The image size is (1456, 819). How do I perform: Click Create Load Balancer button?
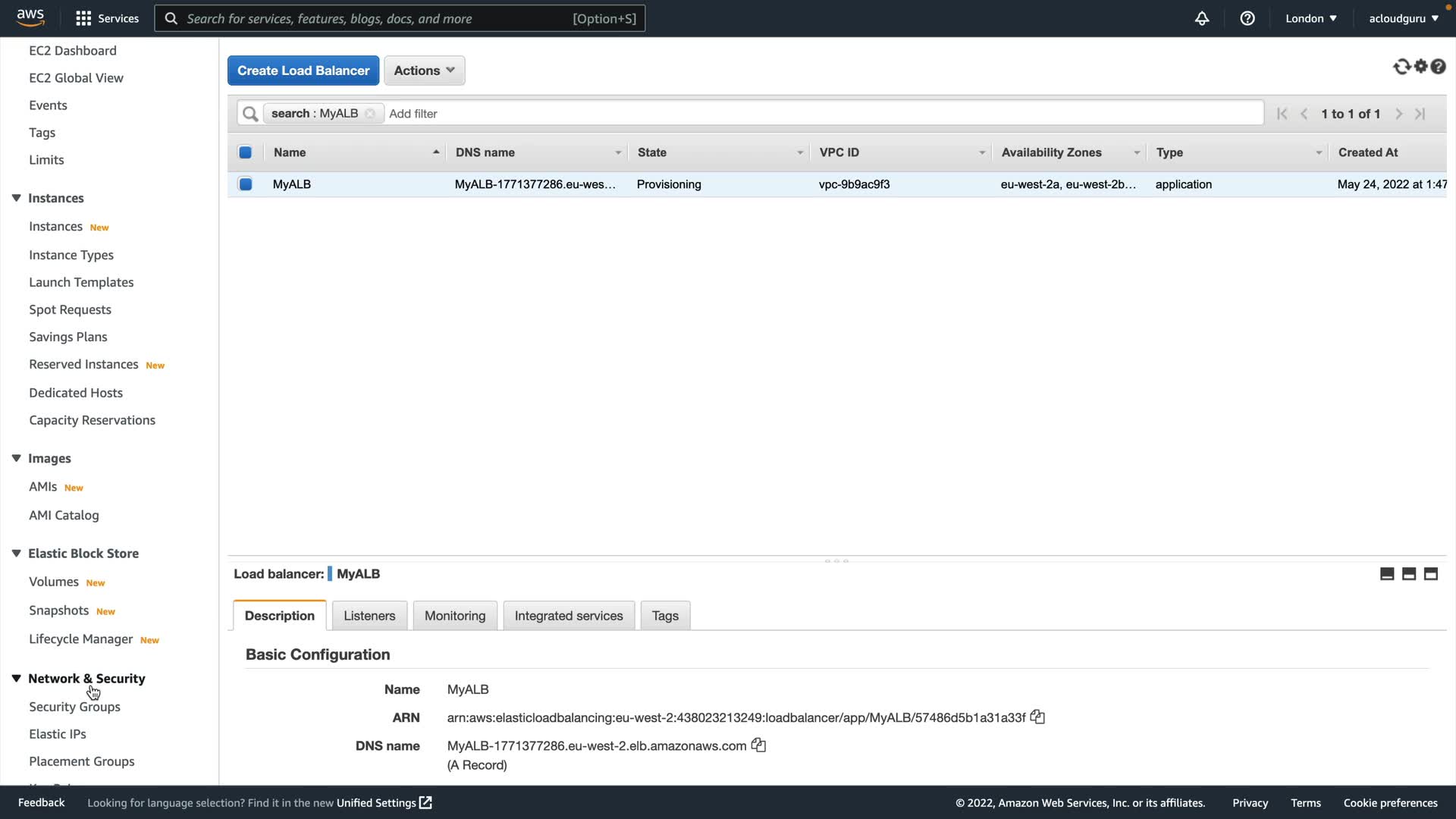click(303, 71)
